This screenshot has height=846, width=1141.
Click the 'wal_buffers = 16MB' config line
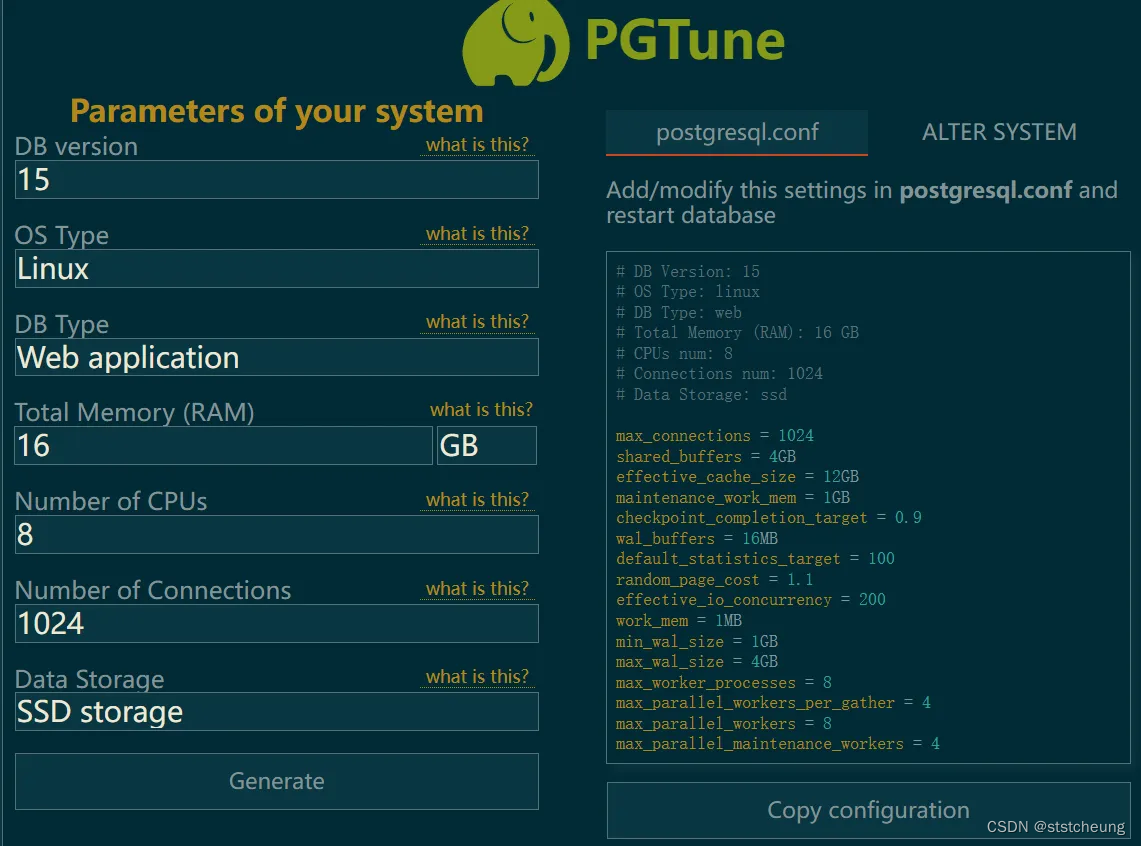pos(697,538)
